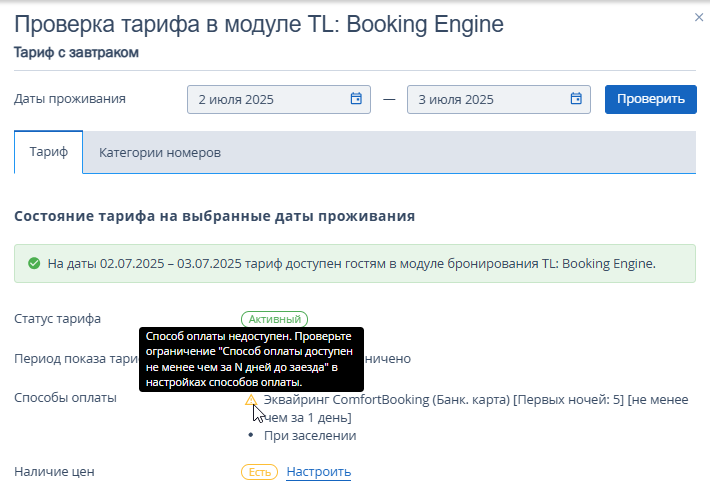The width and height of the screenshot is (710, 499).
Task: Click the Есть price availability badge
Action: [259, 472]
